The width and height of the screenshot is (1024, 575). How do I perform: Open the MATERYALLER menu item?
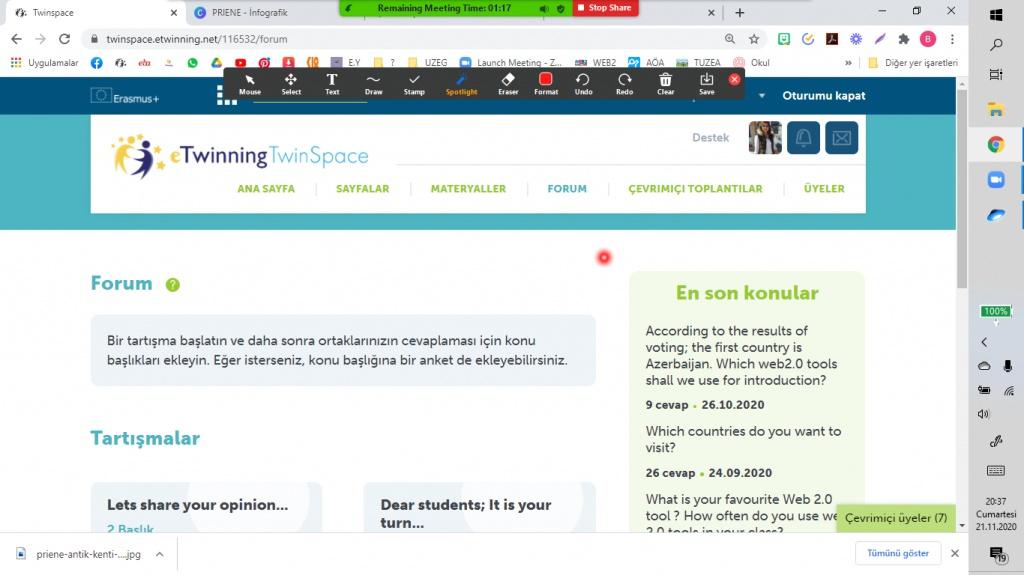pos(468,189)
